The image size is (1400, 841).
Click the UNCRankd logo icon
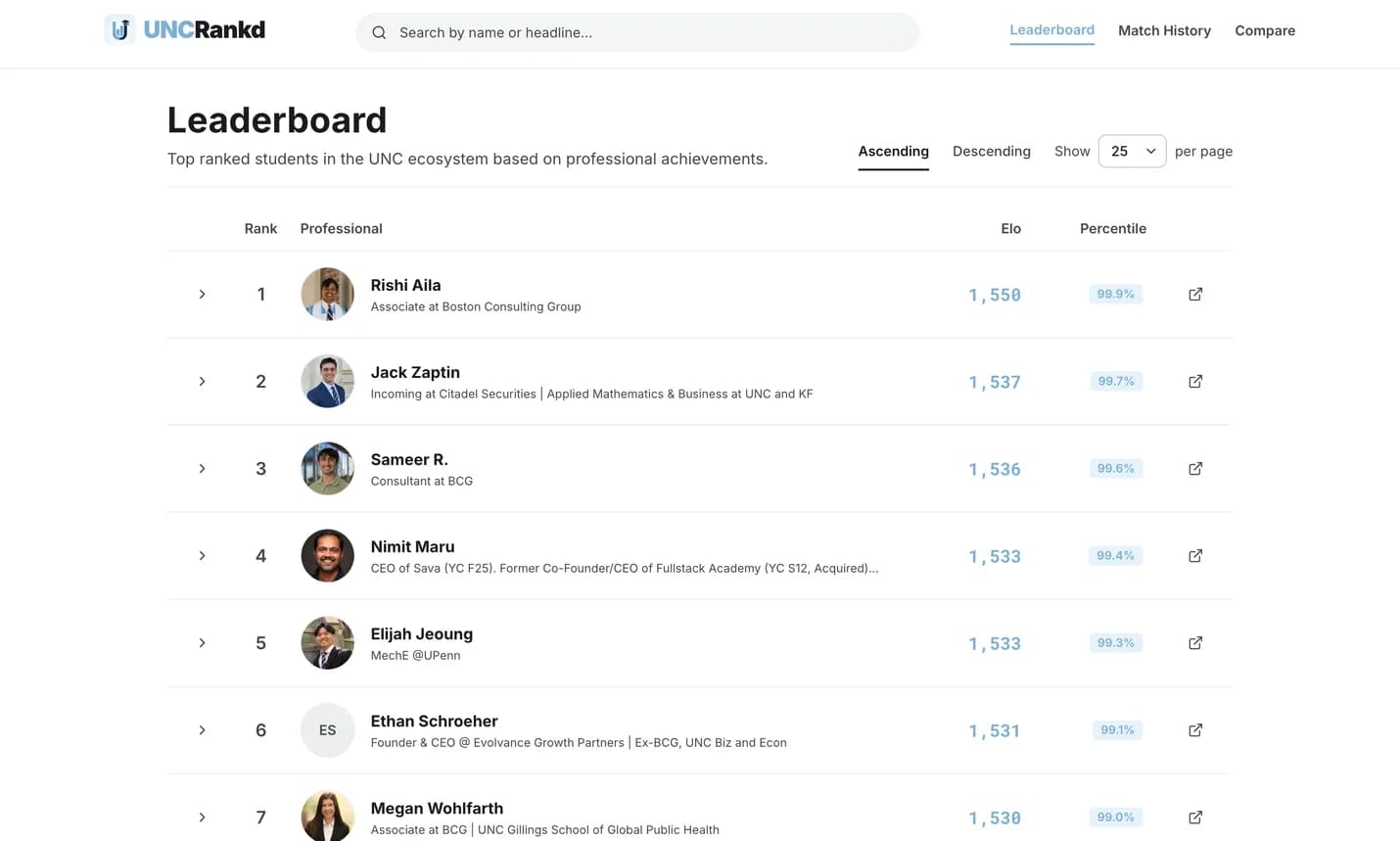click(119, 29)
